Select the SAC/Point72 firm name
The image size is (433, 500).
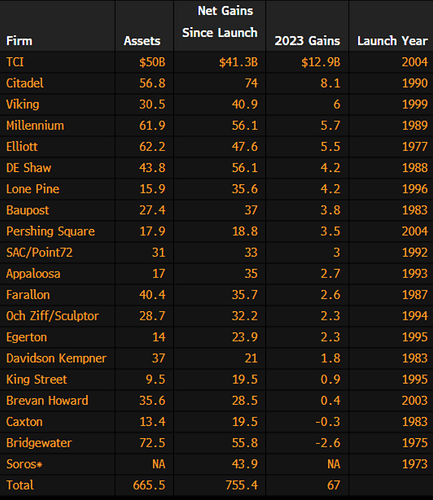pyautogui.click(x=39, y=252)
